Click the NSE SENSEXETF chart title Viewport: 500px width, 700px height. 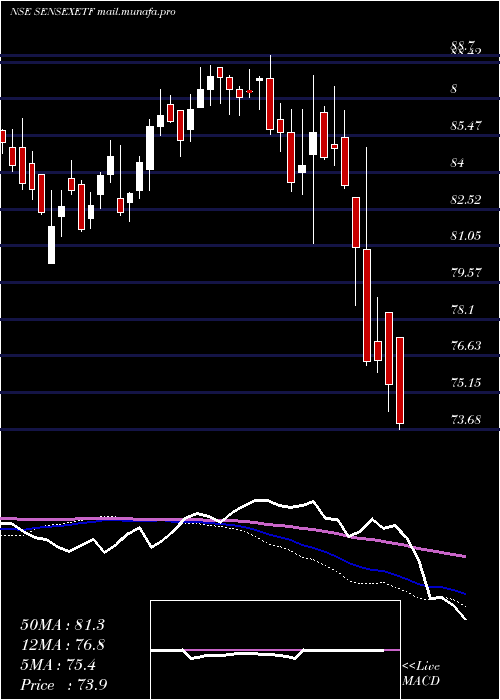coord(92,12)
